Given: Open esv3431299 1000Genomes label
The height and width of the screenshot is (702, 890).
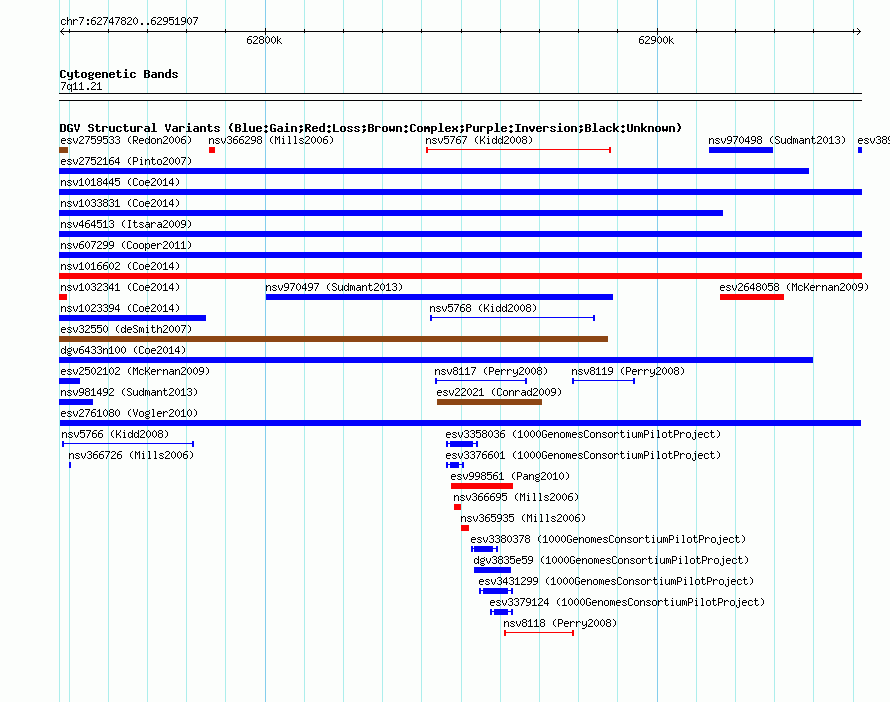Looking at the screenshot, I should [616, 581].
